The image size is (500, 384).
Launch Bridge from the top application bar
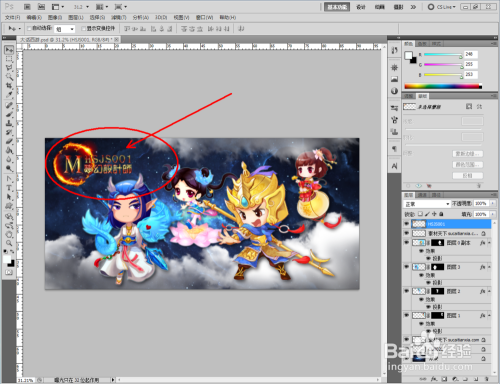point(27,7)
